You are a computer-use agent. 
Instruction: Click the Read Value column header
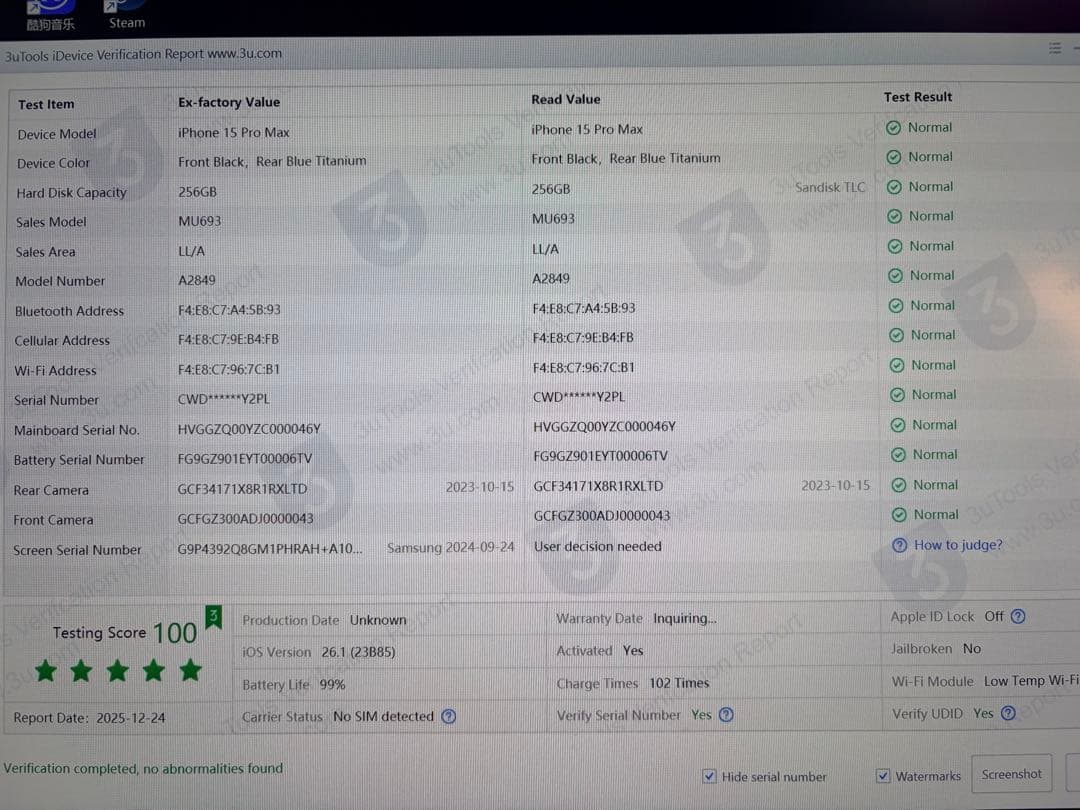[565, 99]
